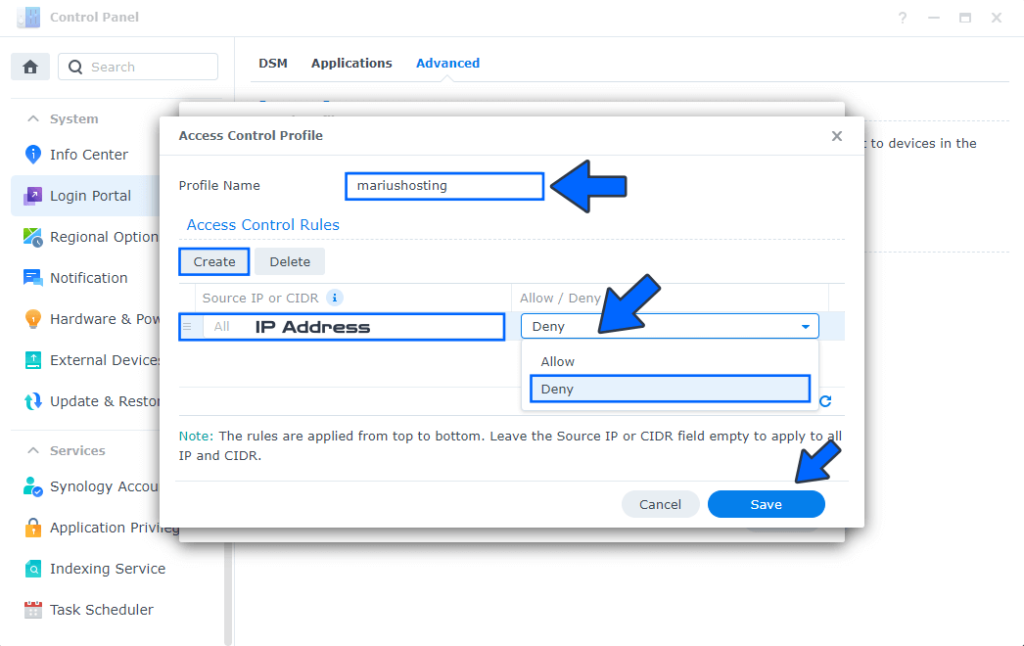Switch to the Applications tab

(x=351, y=62)
